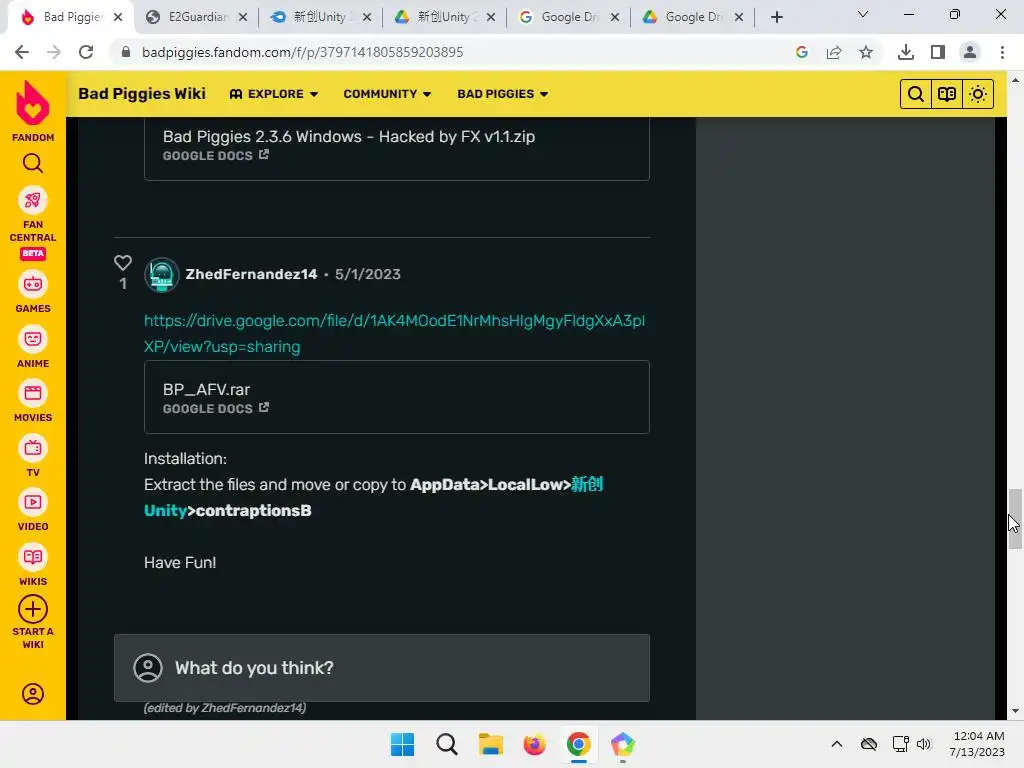Open Windows Start menu
1024x768 pixels.
coord(402,744)
